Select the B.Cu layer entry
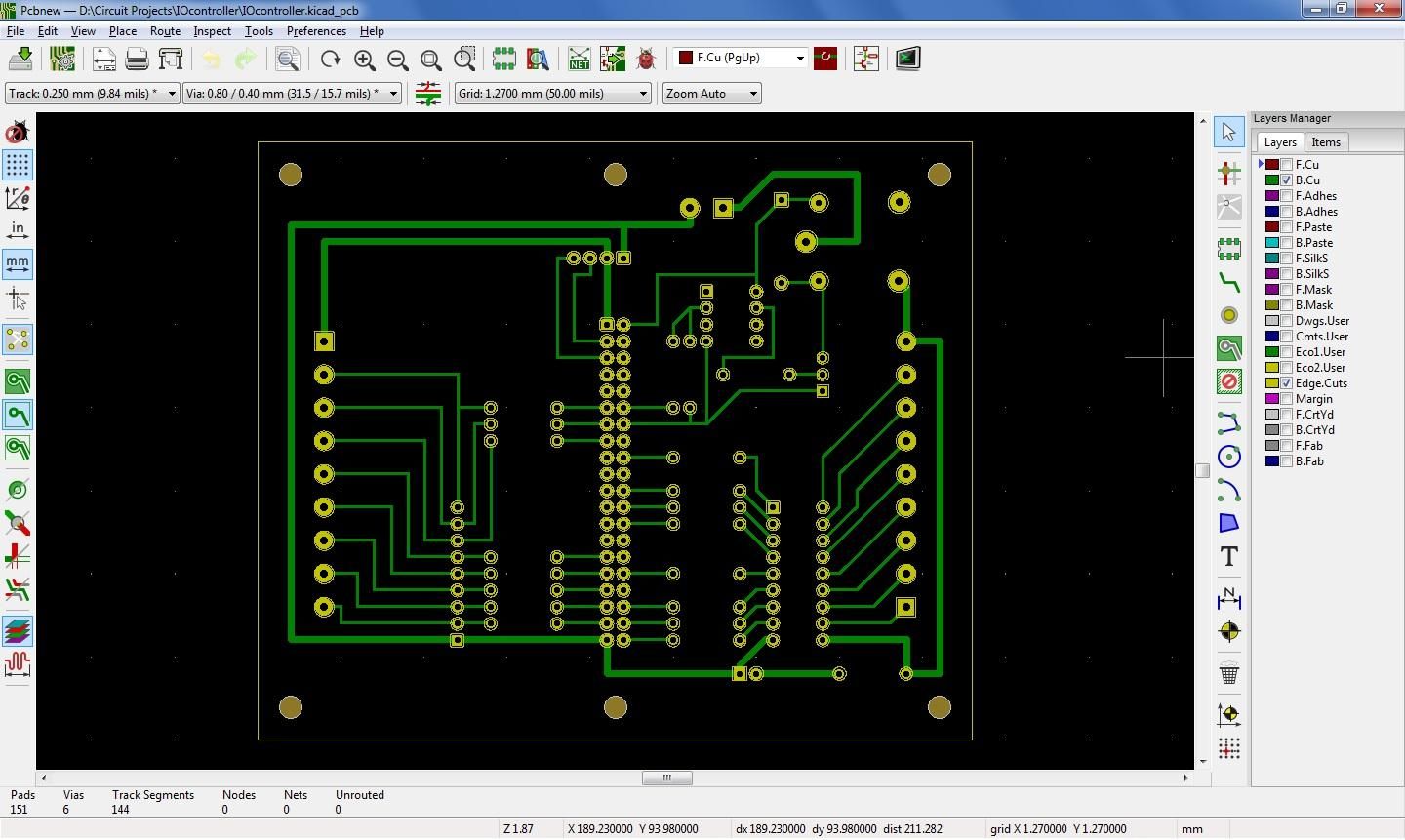Image resolution: width=1405 pixels, height=840 pixels. coord(1309,180)
